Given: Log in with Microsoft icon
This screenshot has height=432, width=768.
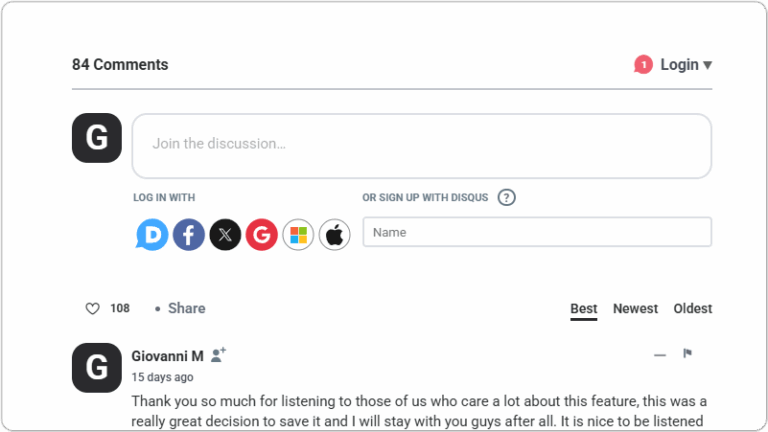Looking at the screenshot, I should click(298, 235).
